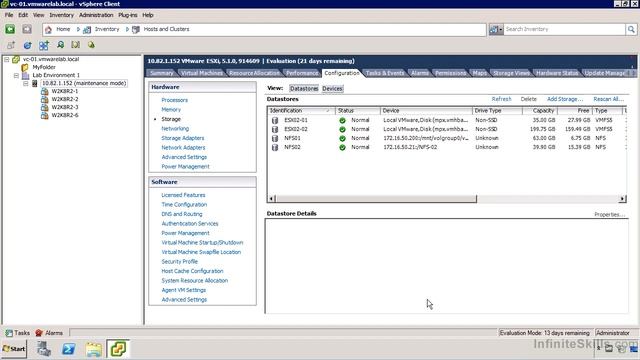Collapse the vc-01.vmwarelab.local tree node
The width and height of the screenshot is (640, 360).
coord(7,60)
